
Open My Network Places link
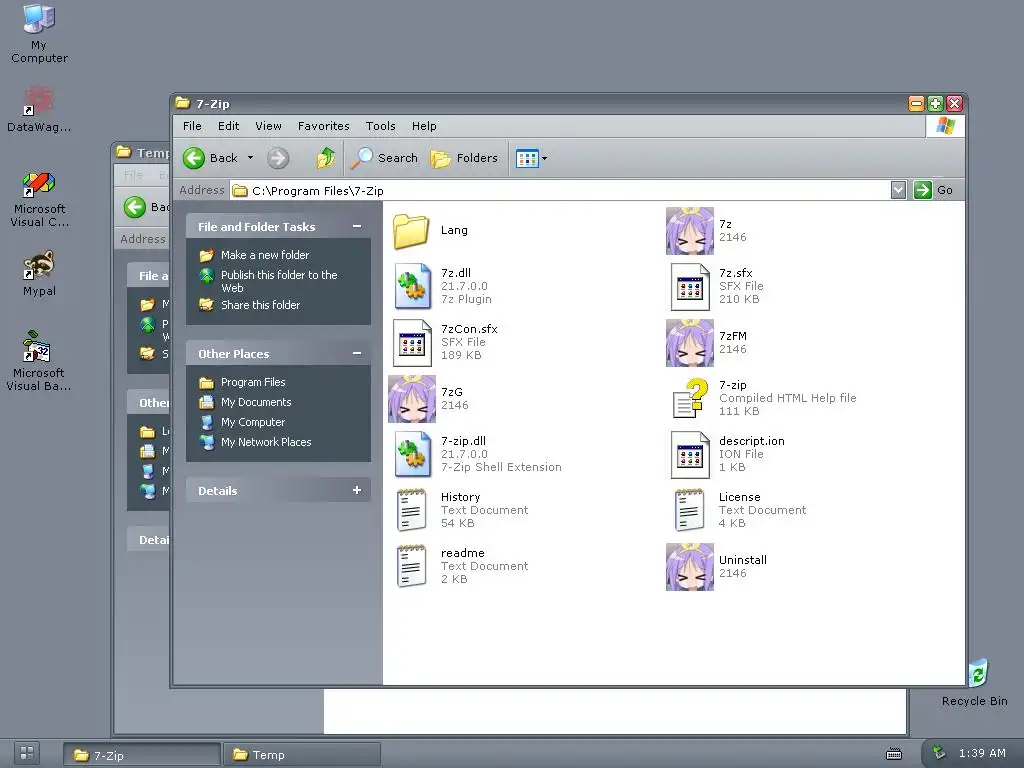266,442
